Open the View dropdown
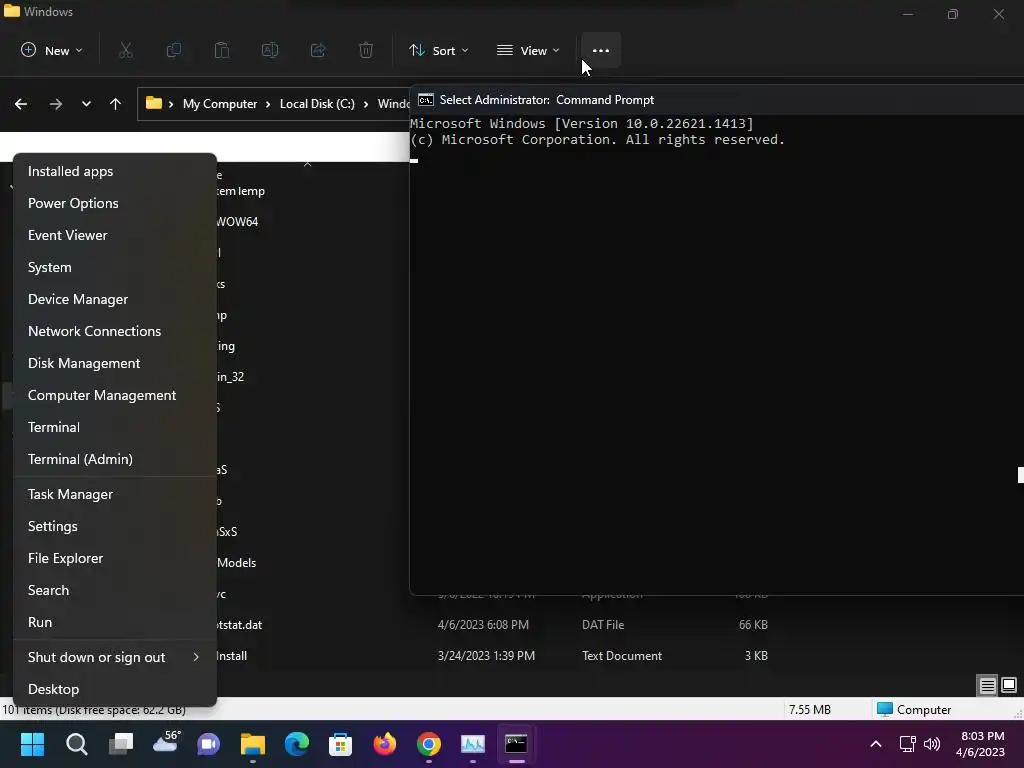1024x768 pixels. pos(528,50)
